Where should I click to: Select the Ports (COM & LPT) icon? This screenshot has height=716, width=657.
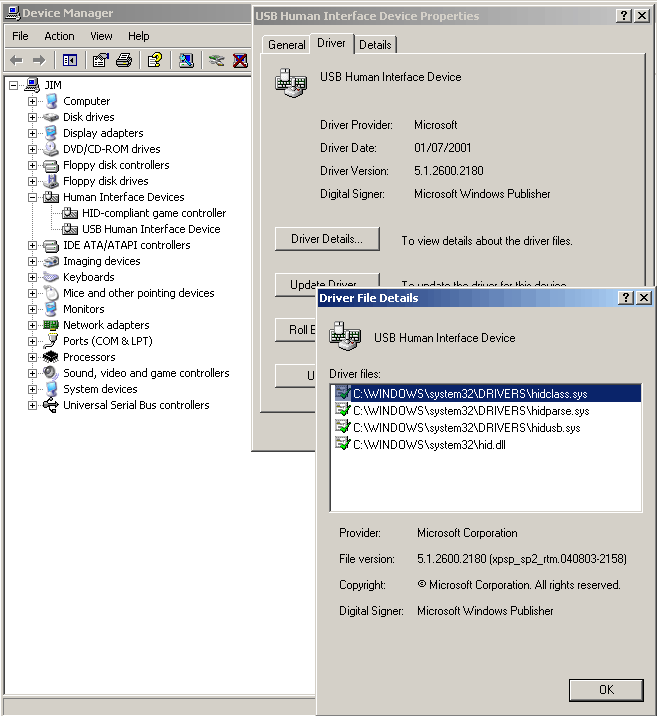point(52,341)
